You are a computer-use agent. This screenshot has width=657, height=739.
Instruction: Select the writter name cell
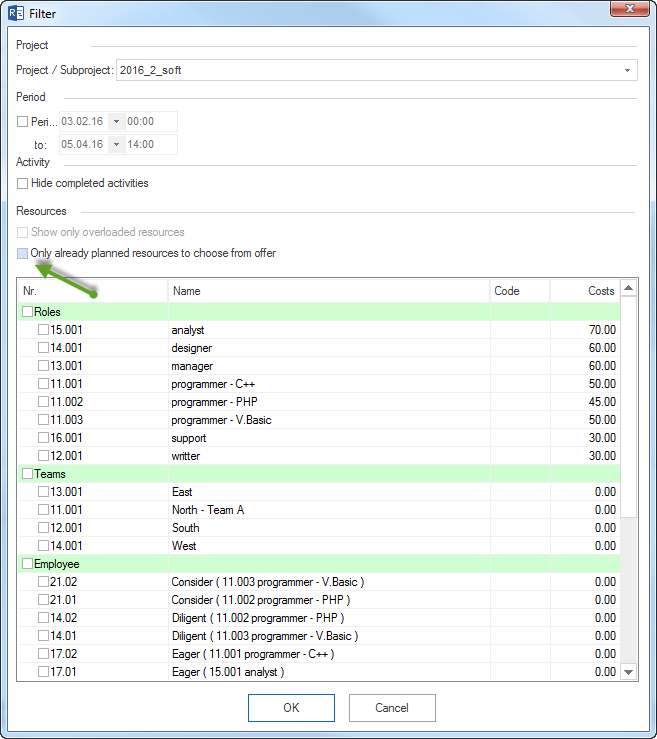pyautogui.click(x=329, y=455)
